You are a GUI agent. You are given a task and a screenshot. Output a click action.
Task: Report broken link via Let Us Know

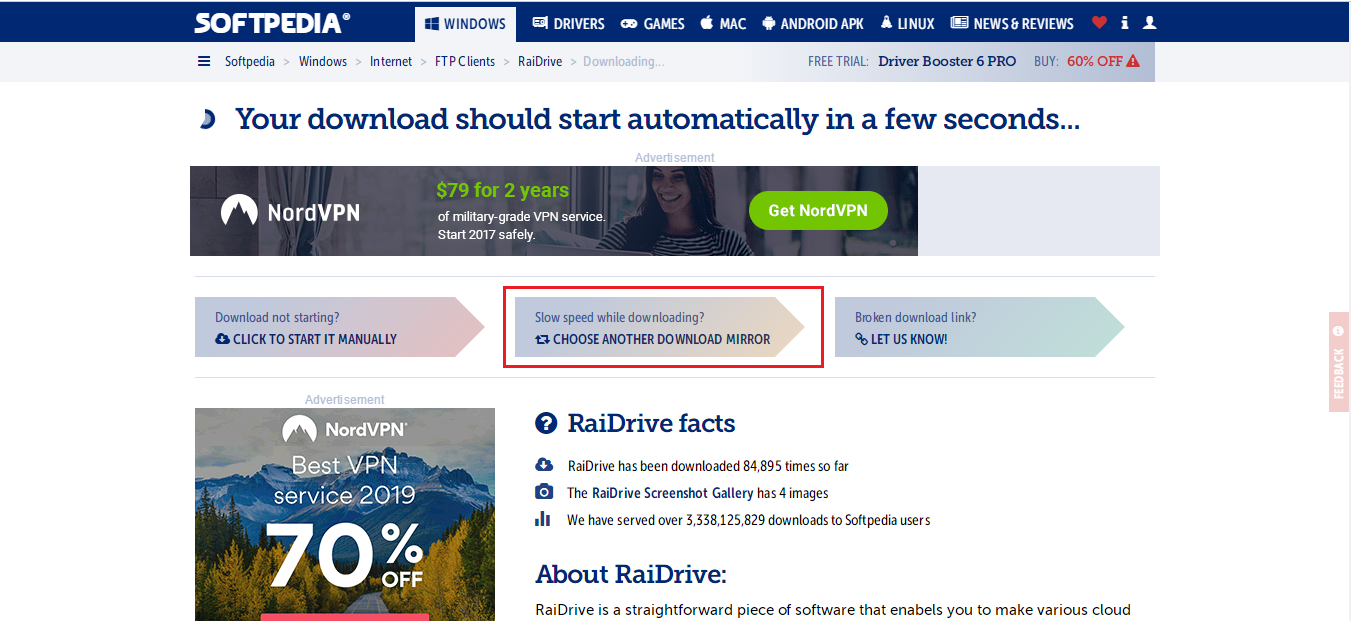[901, 339]
